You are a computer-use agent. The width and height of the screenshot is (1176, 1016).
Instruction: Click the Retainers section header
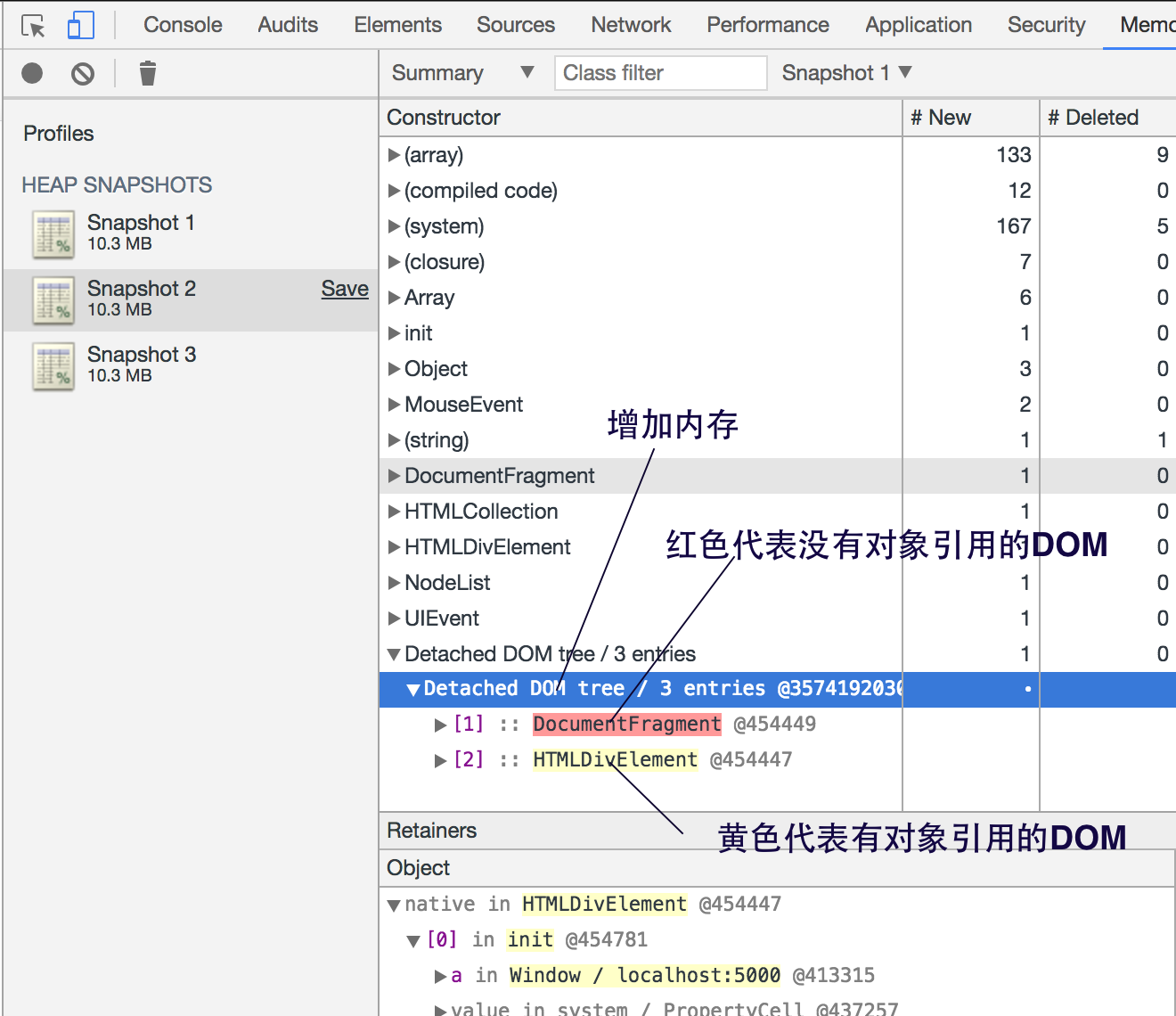tap(778, 831)
